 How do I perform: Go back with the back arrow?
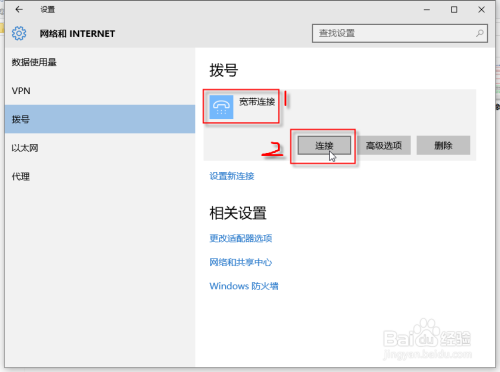[x=19, y=10]
